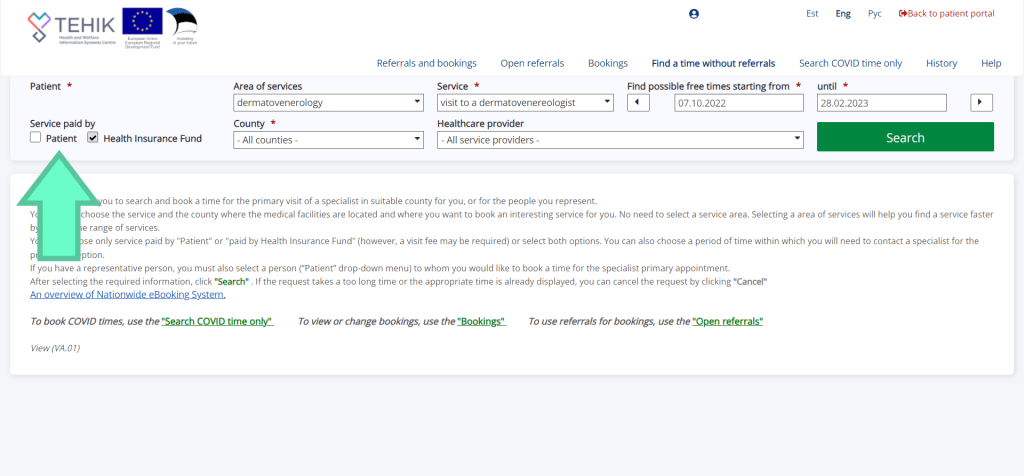This screenshot has width=1024, height=476.
Task: Click the Estonia investing logo
Action: tap(181, 25)
